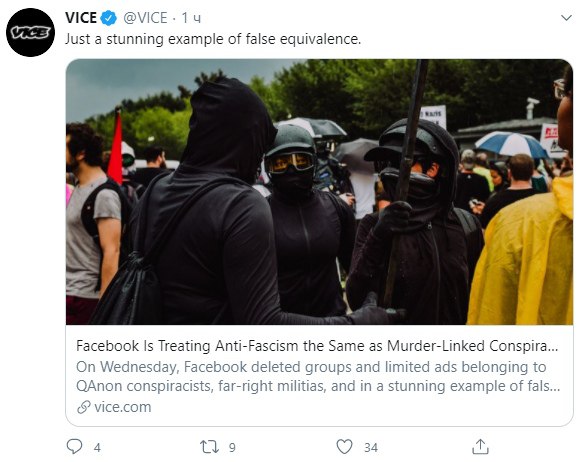Viewport: 585px width, 462px height.
Task: Open the article headline about Facebook and Anti-Fascism
Action: (x=317, y=346)
